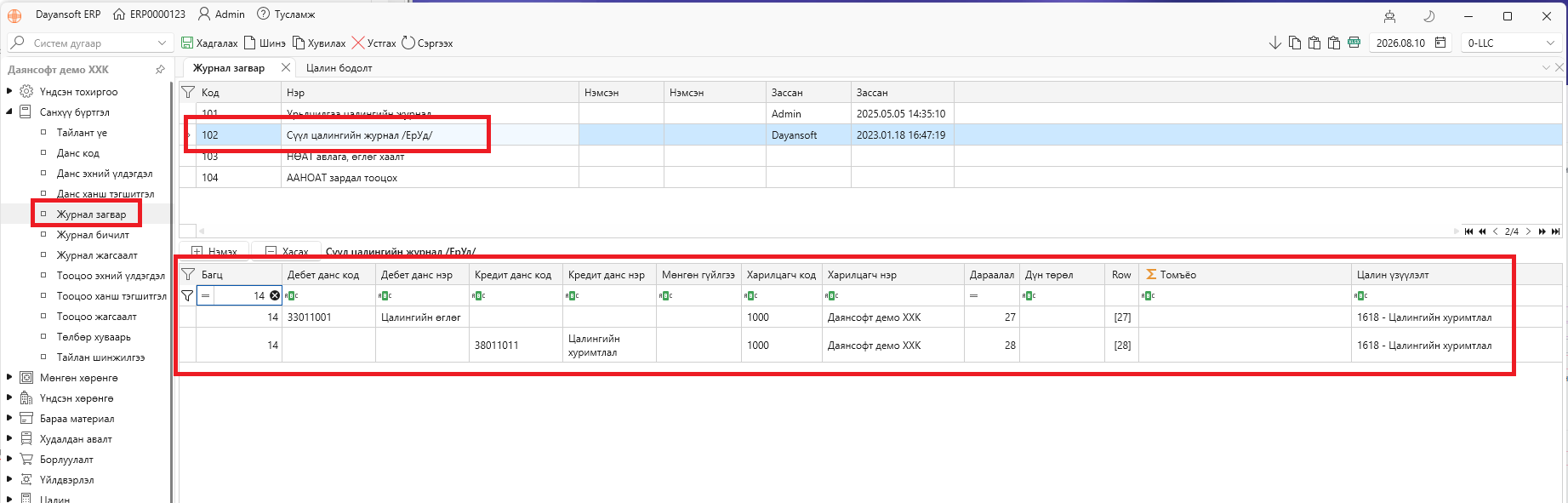Click the first clipboard paste icon
The width and height of the screenshot is (1568, 503).
tap(1314, 43)
